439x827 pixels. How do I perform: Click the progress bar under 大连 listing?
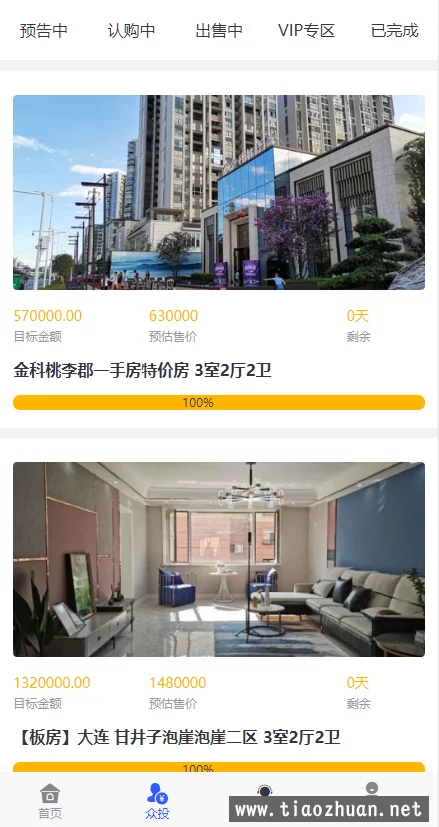pyautogui.click(x=219, y=767)
